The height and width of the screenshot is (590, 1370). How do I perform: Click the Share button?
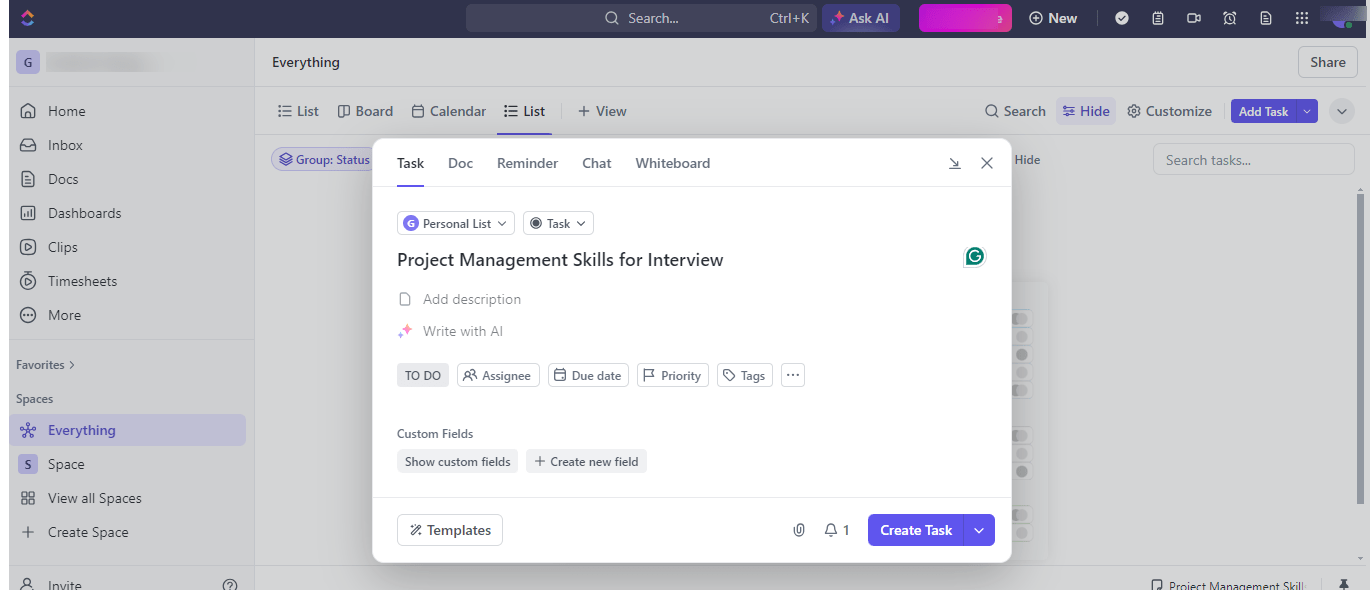click(x=1328, y=62)
